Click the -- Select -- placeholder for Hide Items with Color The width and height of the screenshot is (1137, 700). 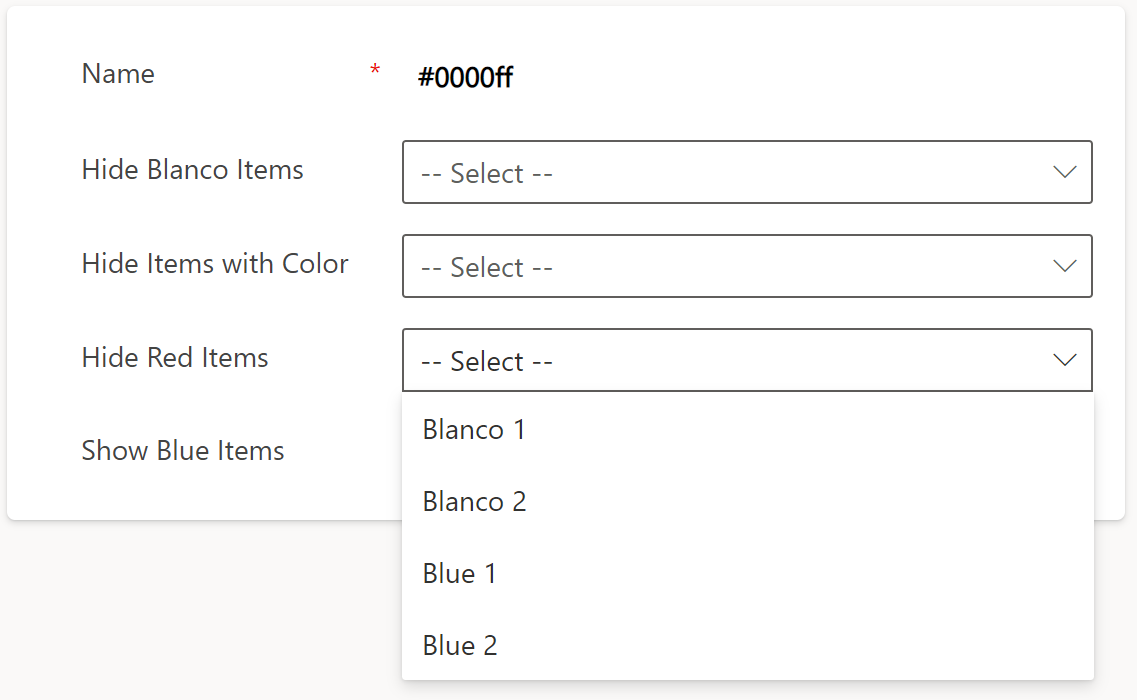tap(485, 266)
